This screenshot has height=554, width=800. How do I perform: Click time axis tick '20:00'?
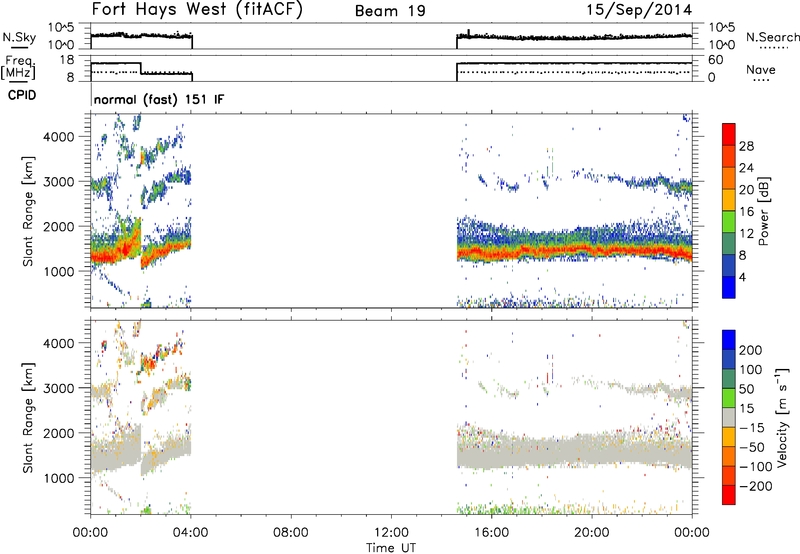pyautogui.click(x=592, y=533)
